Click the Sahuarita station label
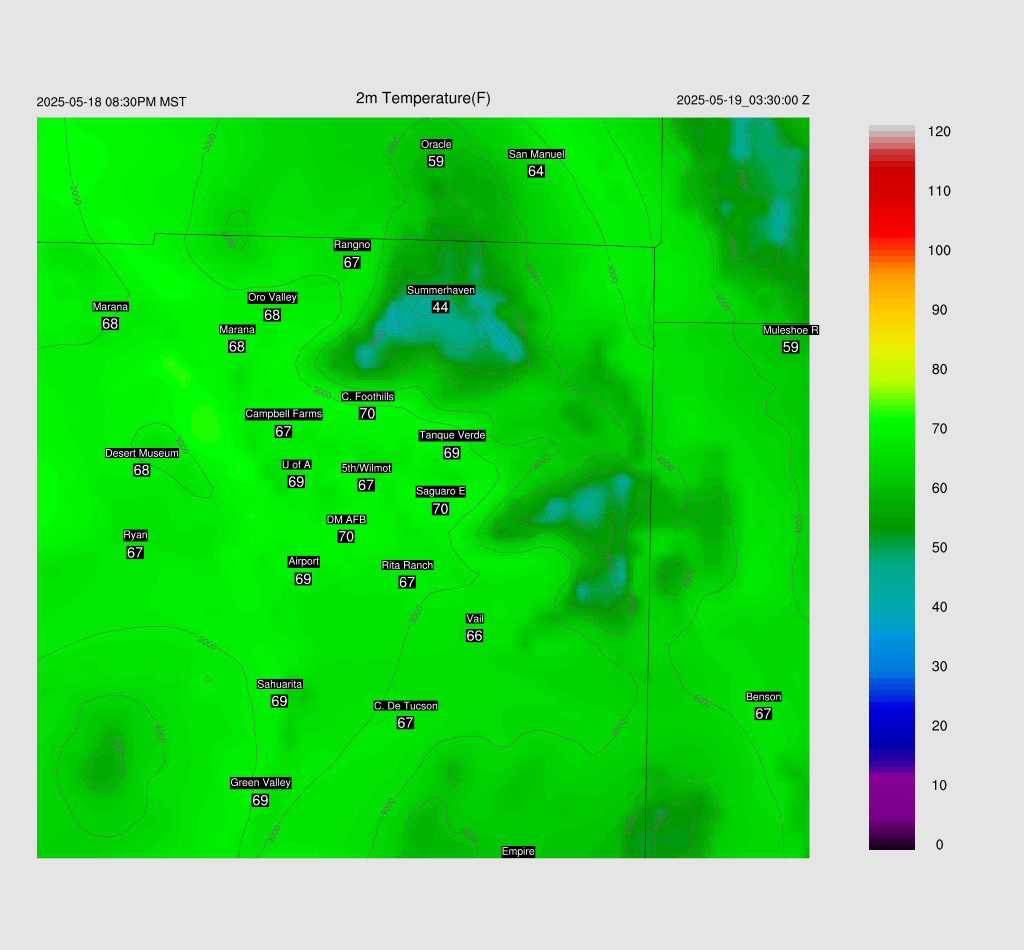1024x950 pixels. 280,684
